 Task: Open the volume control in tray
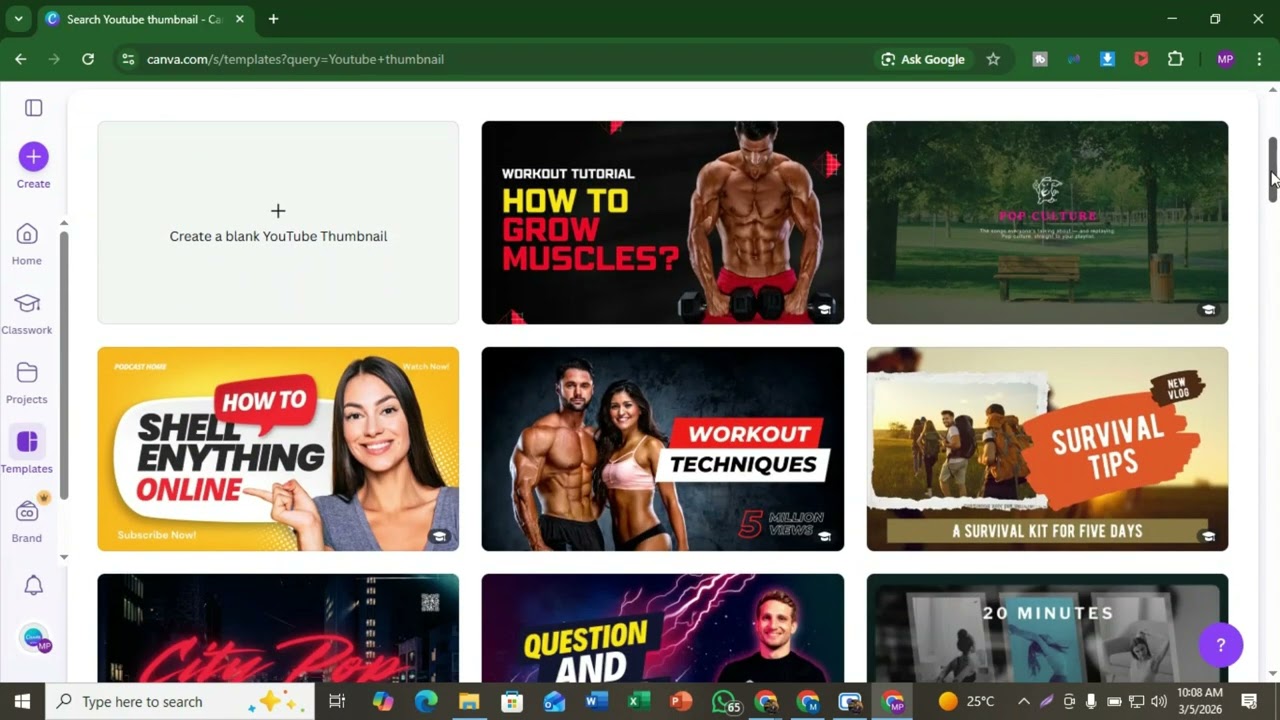pyautogui.click(x=1158, y=701)
